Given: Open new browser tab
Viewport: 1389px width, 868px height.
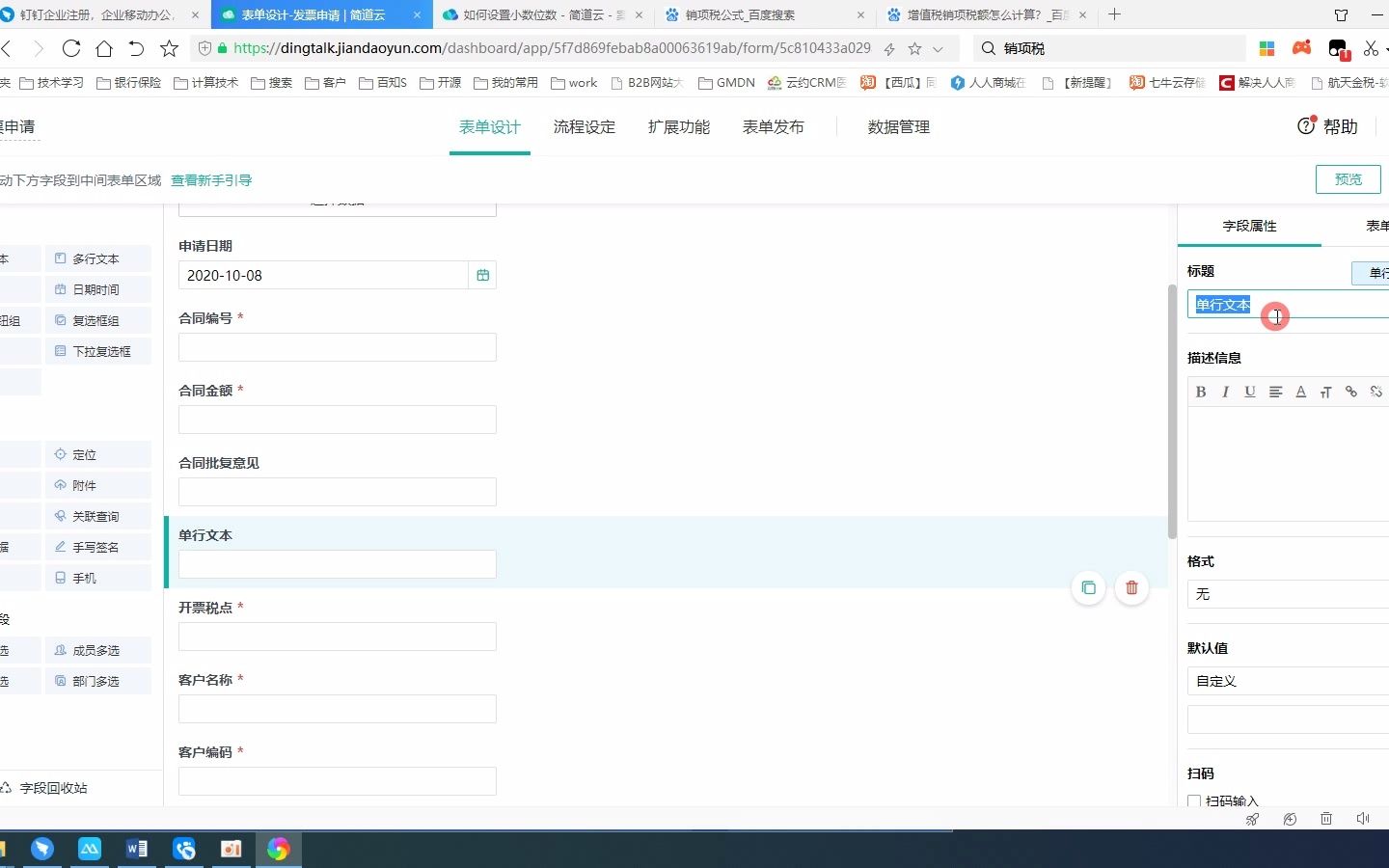Looking at the screenshot, I should pos(1115,14).
